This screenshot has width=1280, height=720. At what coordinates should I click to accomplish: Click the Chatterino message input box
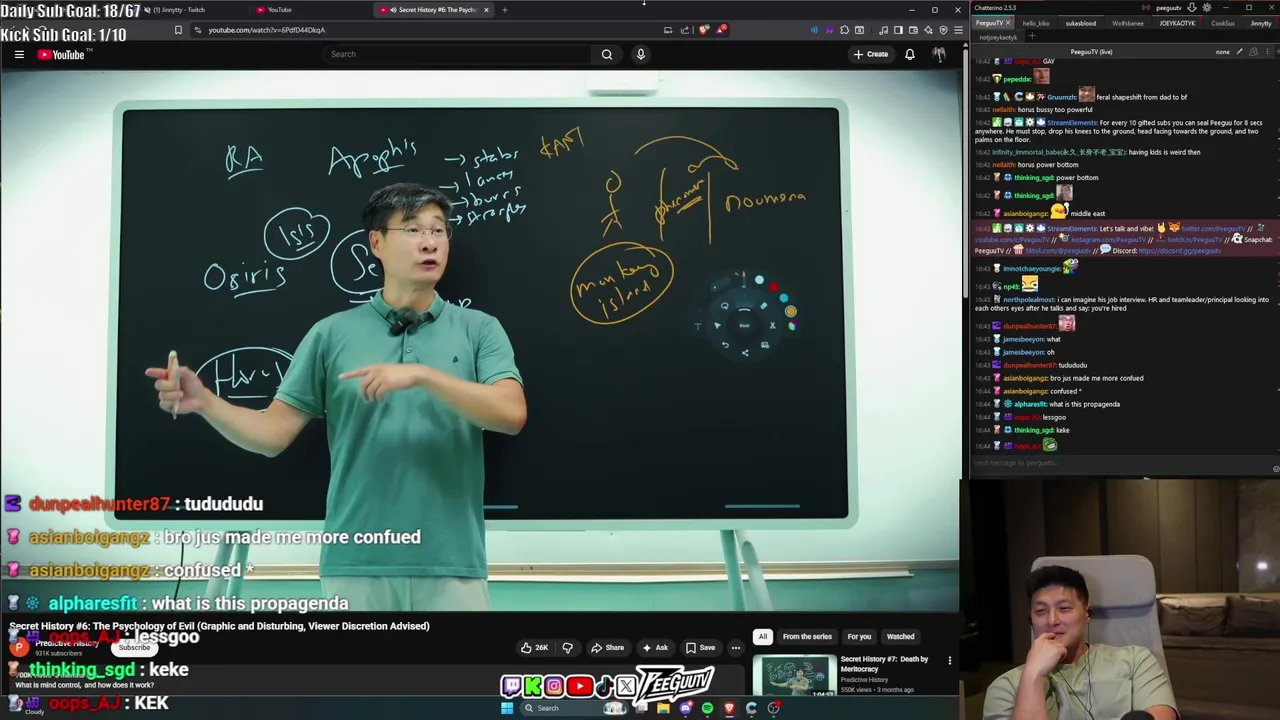point(1122,463)
